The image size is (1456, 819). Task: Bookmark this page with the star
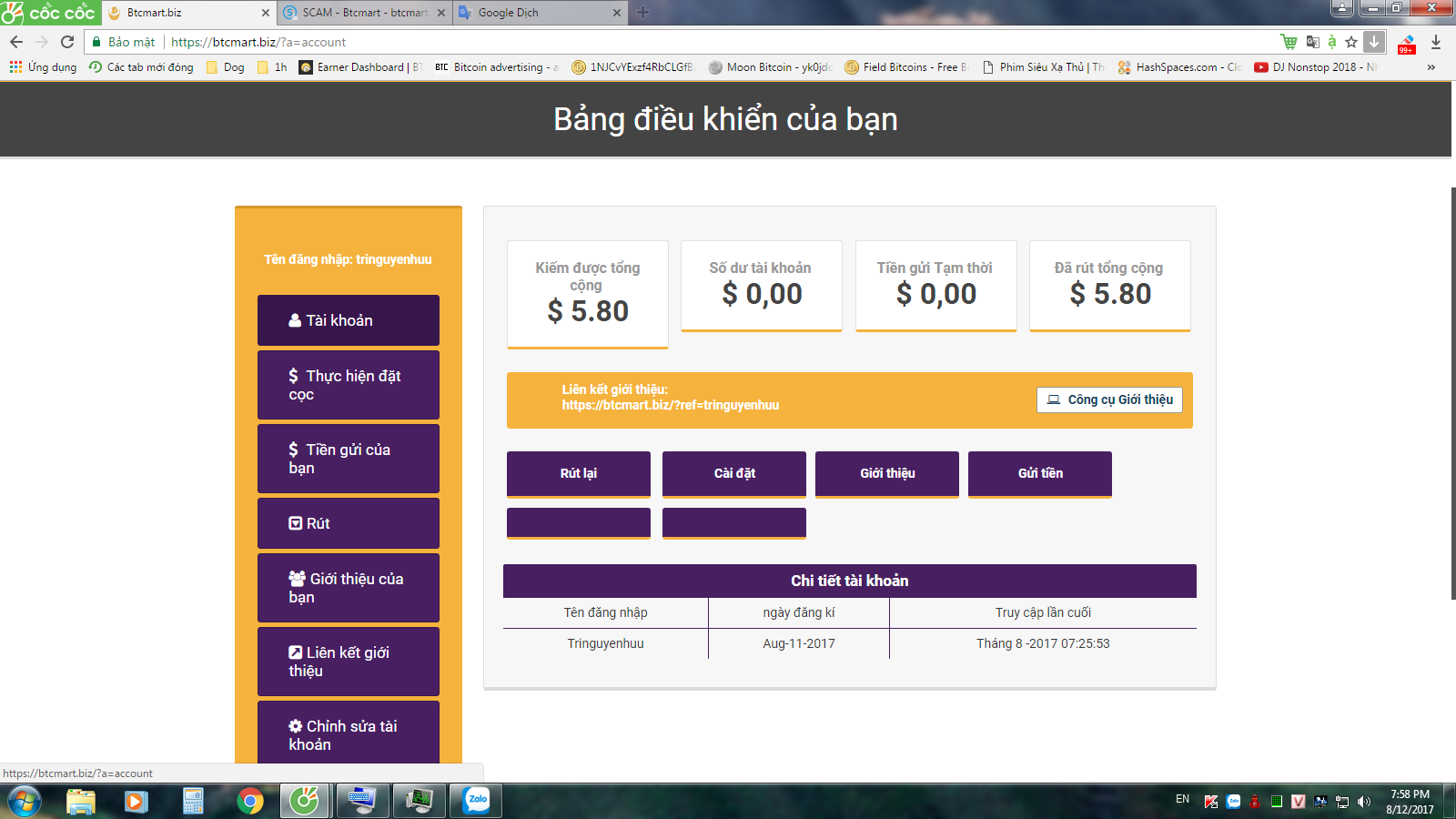point(1351,42)
